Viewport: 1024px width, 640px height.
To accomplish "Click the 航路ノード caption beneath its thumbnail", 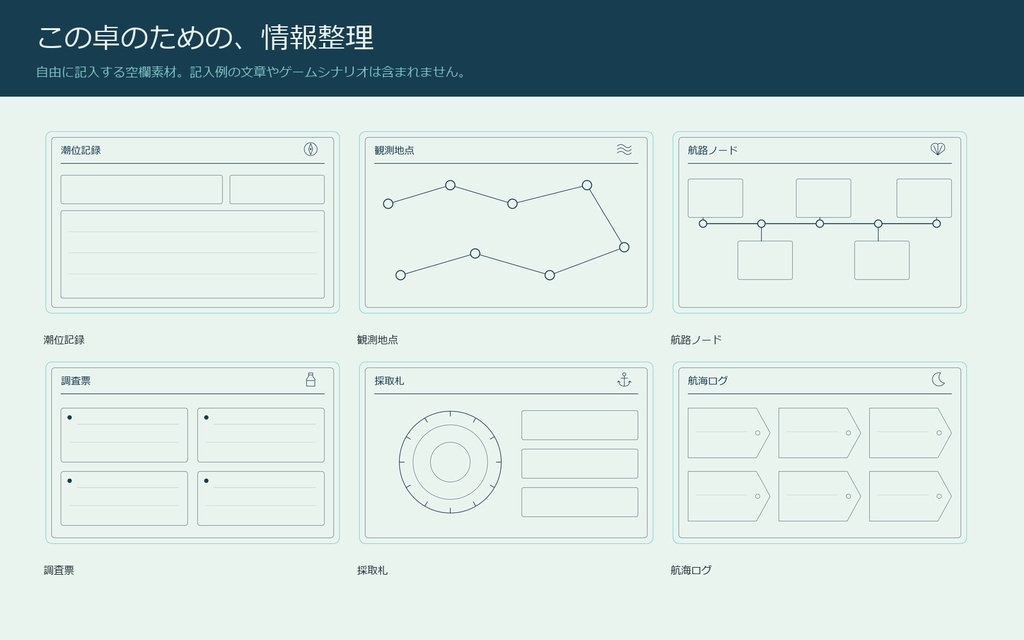I will [696, 340].
